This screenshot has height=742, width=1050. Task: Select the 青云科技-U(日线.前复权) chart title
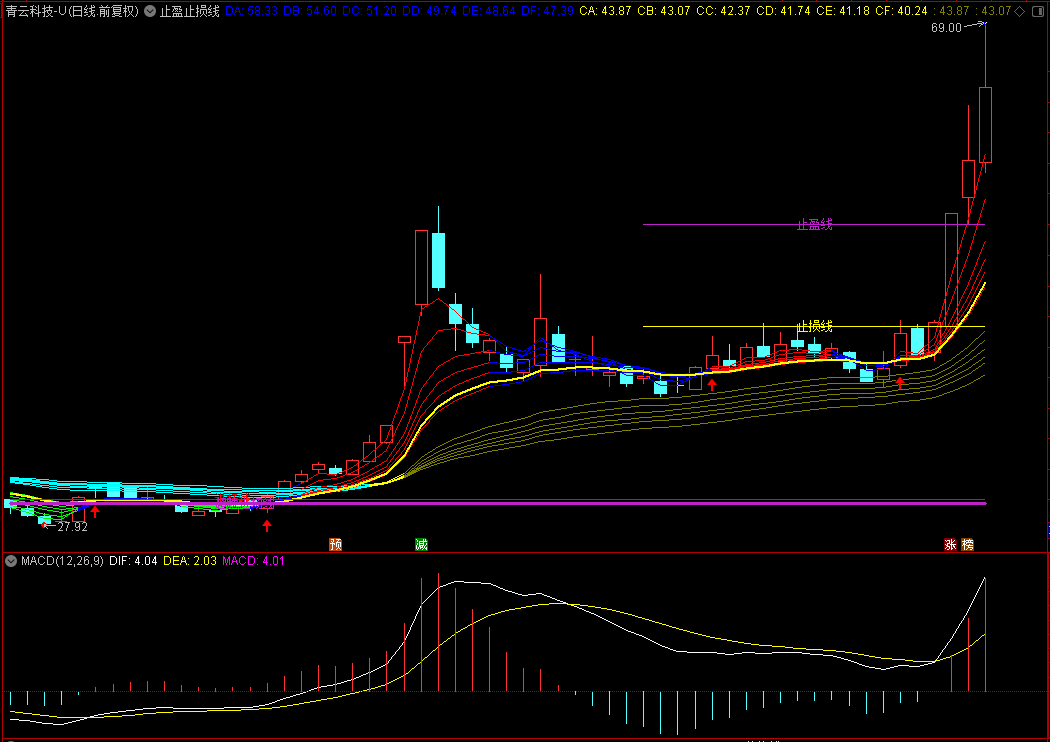click(x=72, y=11)
